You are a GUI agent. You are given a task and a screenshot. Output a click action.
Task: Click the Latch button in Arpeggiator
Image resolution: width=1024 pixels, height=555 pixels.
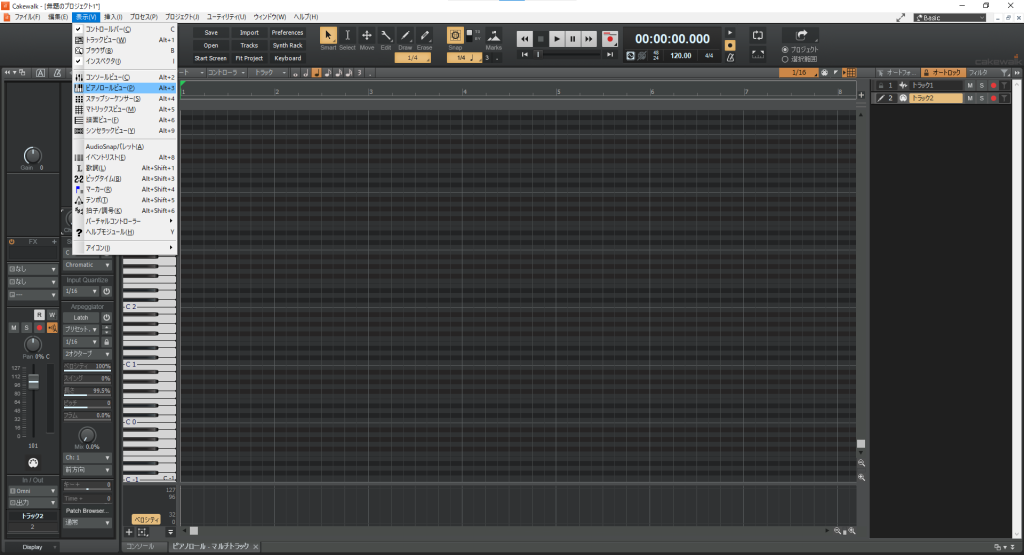point(81,317)
